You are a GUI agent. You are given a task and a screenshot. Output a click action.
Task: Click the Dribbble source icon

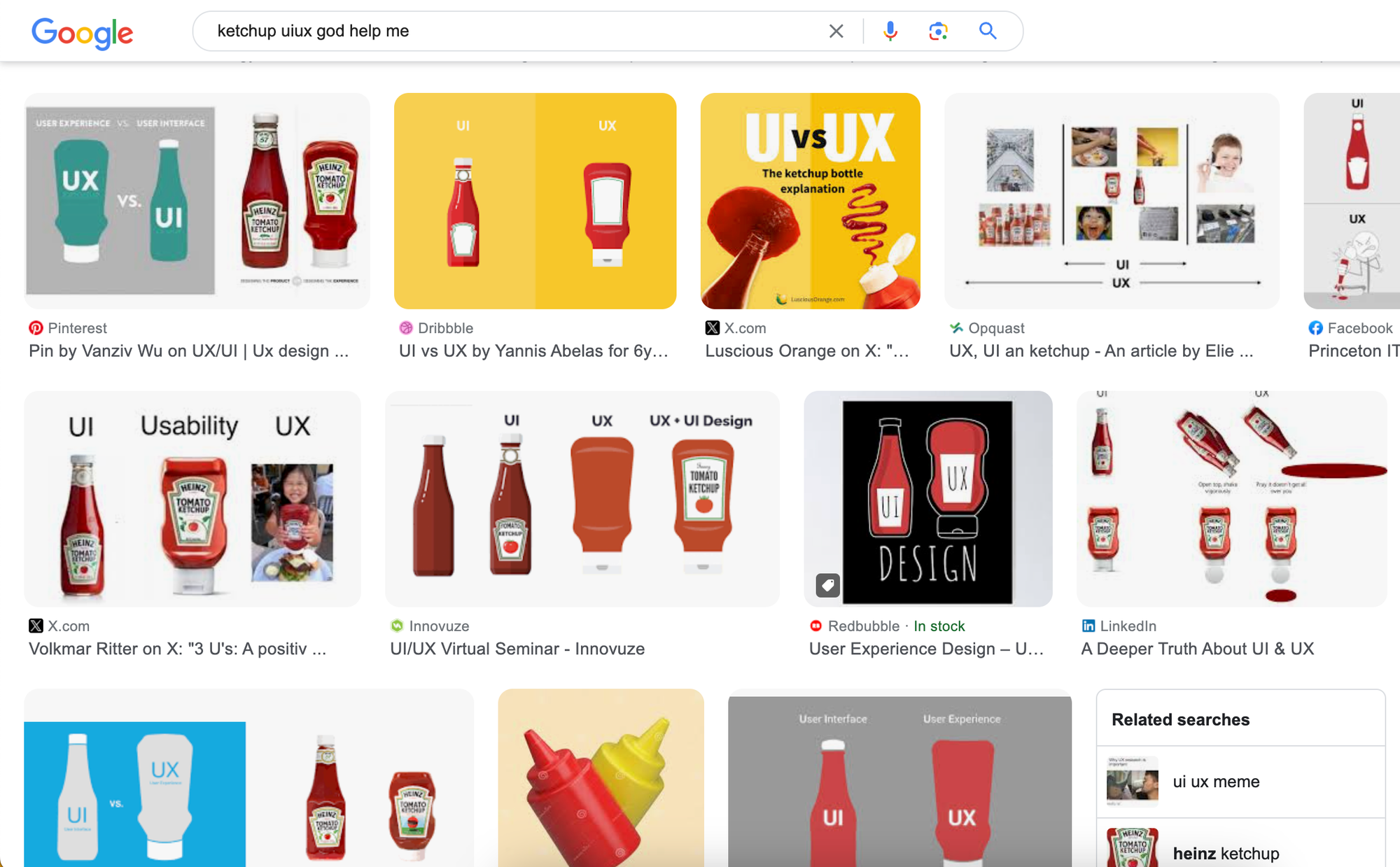[x=406, y=328]
